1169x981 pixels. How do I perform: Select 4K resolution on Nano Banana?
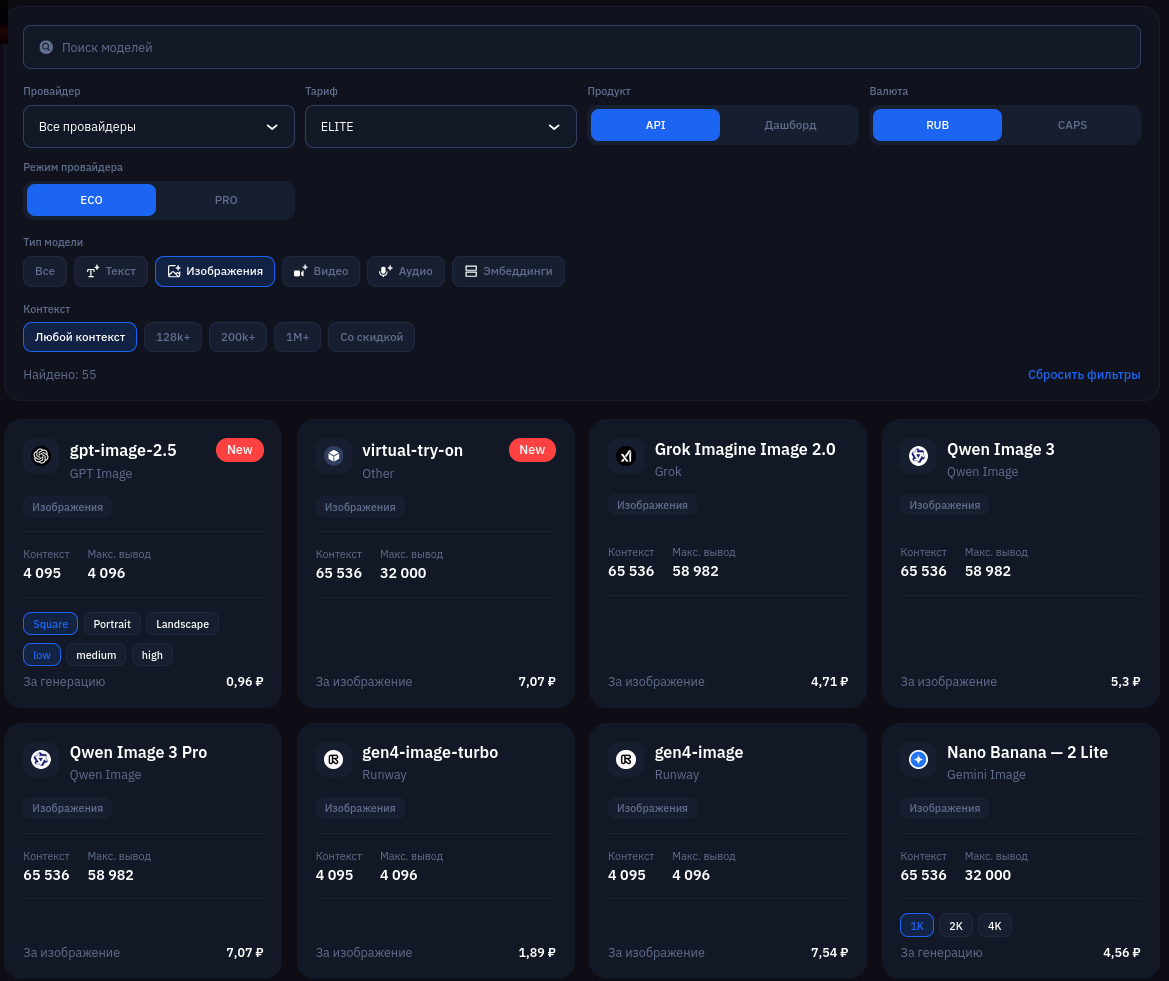click(995, 926)
